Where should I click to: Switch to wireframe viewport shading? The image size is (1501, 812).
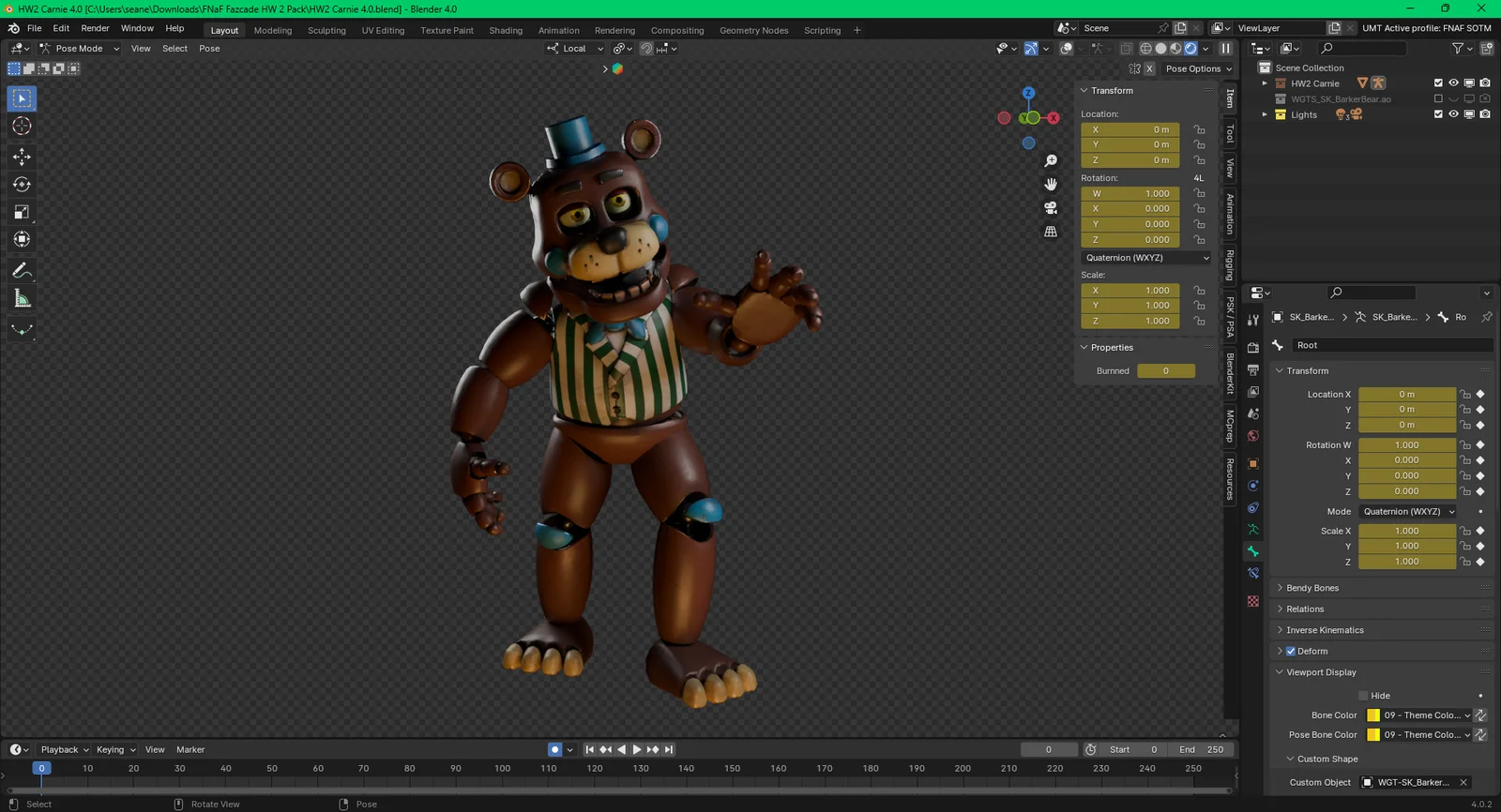tap(1145, 48)
